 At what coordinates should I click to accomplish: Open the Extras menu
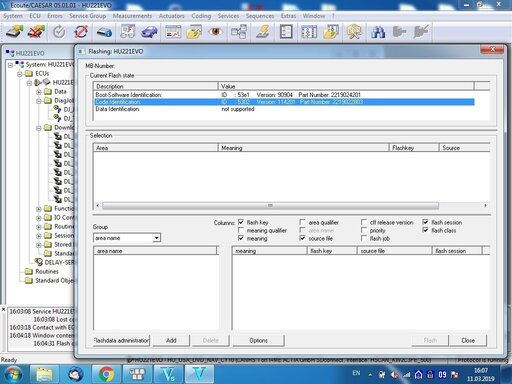coord(288,16)
